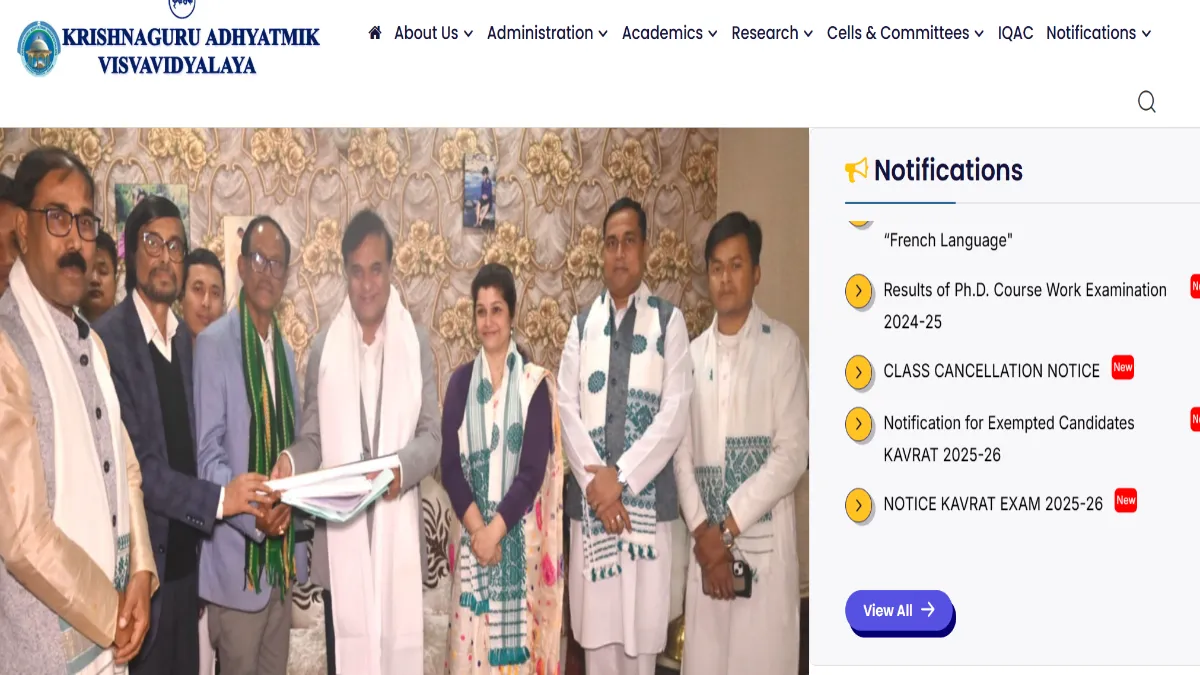Viewport: 1200px width, 675px height.
Task: Click the home icon in navigation bar
Action: click(375, 33)
